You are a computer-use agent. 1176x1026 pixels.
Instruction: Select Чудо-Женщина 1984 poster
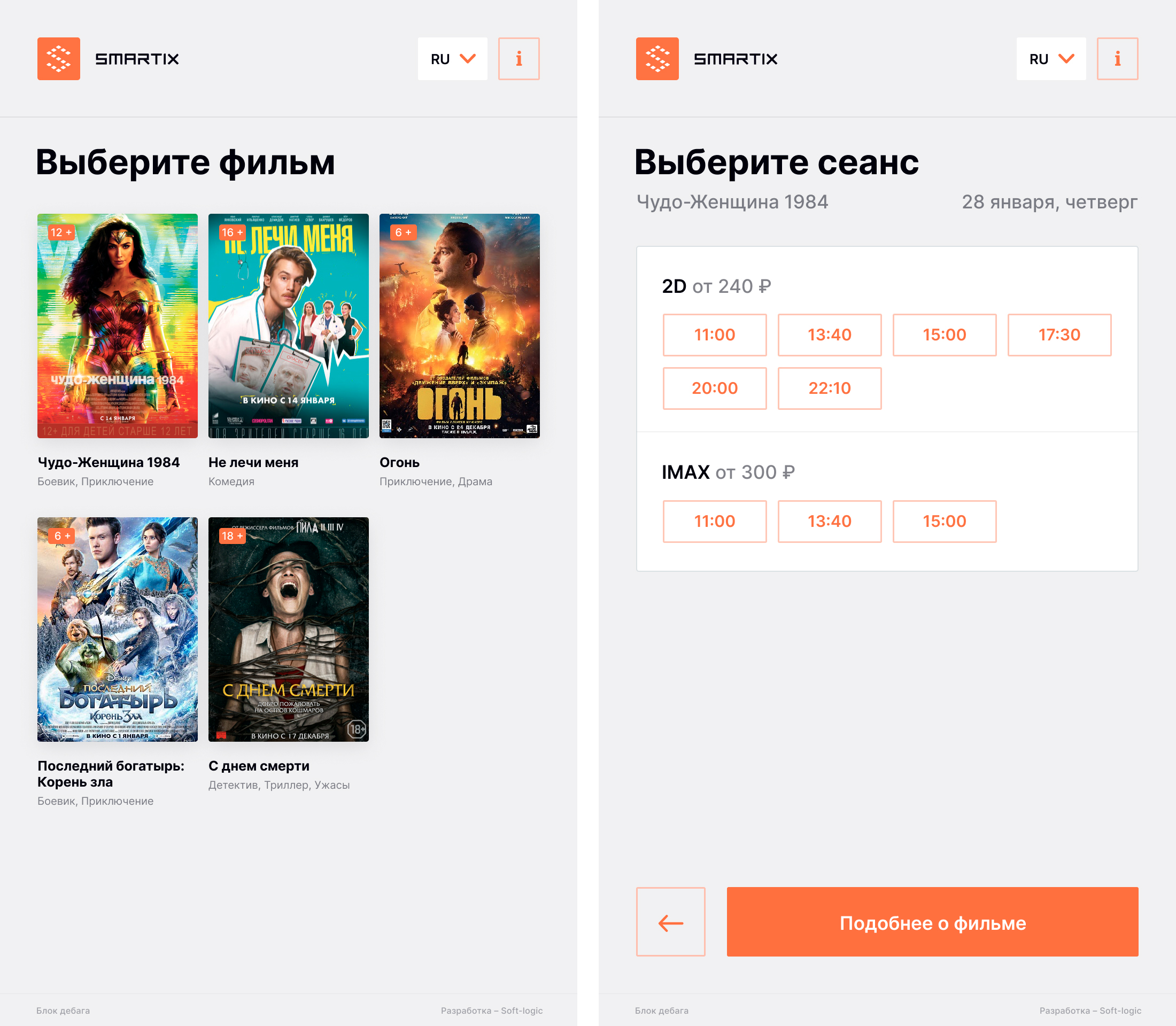118,326
